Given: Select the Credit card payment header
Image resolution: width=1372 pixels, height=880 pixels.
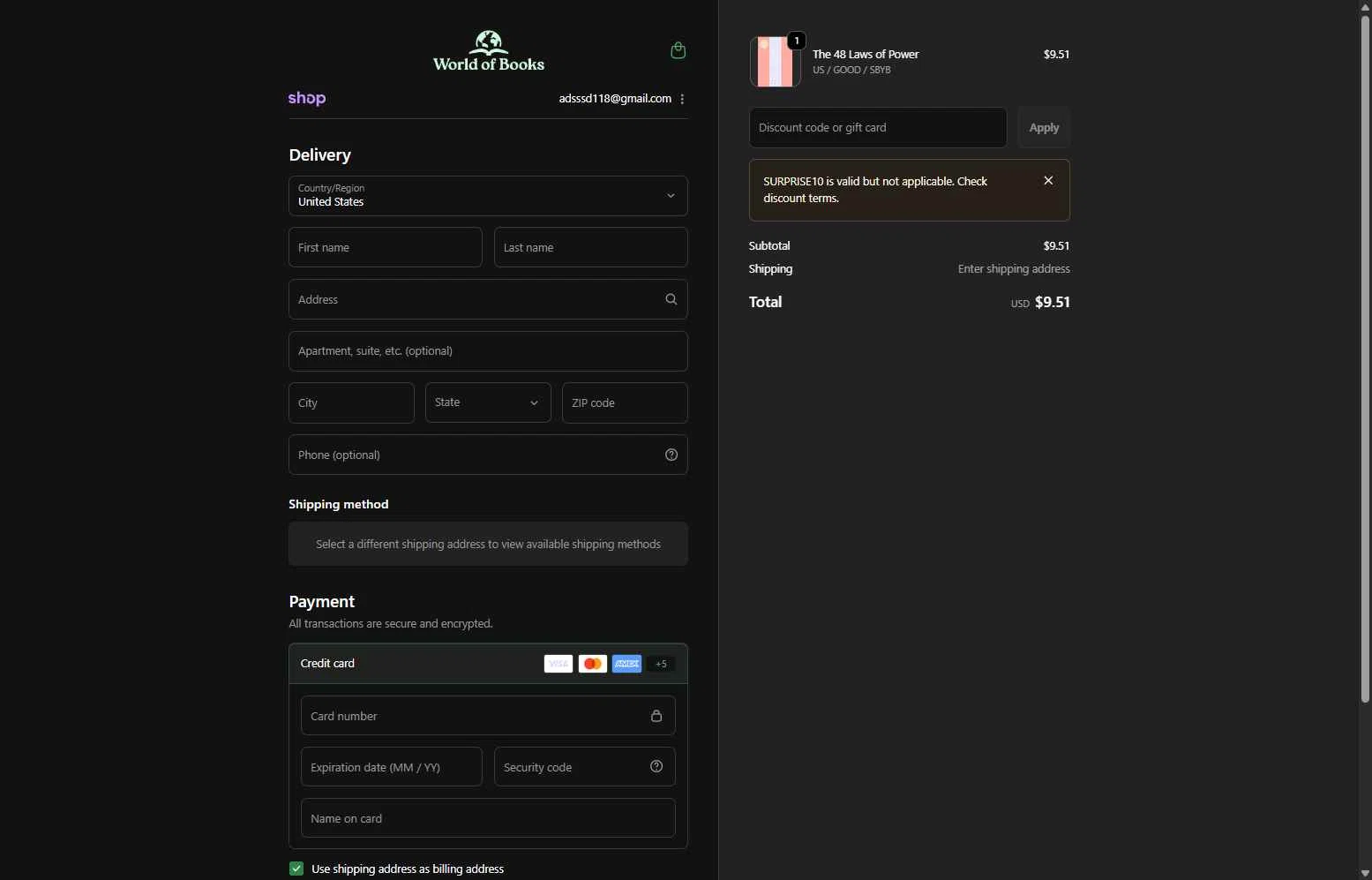Looking at the screenshot, I should [x=488, y=664].
